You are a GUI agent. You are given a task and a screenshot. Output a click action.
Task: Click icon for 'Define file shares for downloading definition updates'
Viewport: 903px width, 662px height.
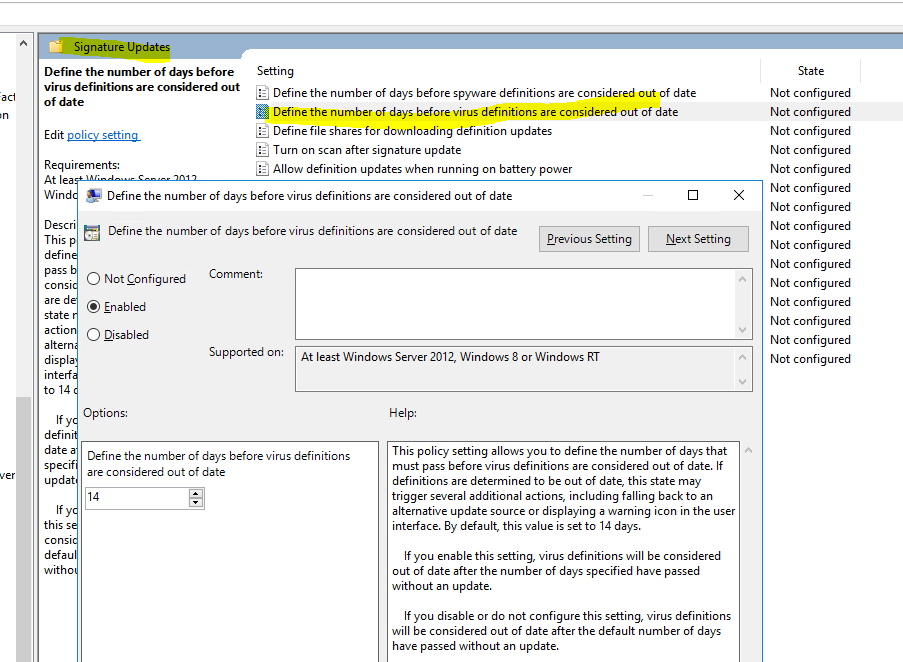pyautogui.click(x=262, y=130)
